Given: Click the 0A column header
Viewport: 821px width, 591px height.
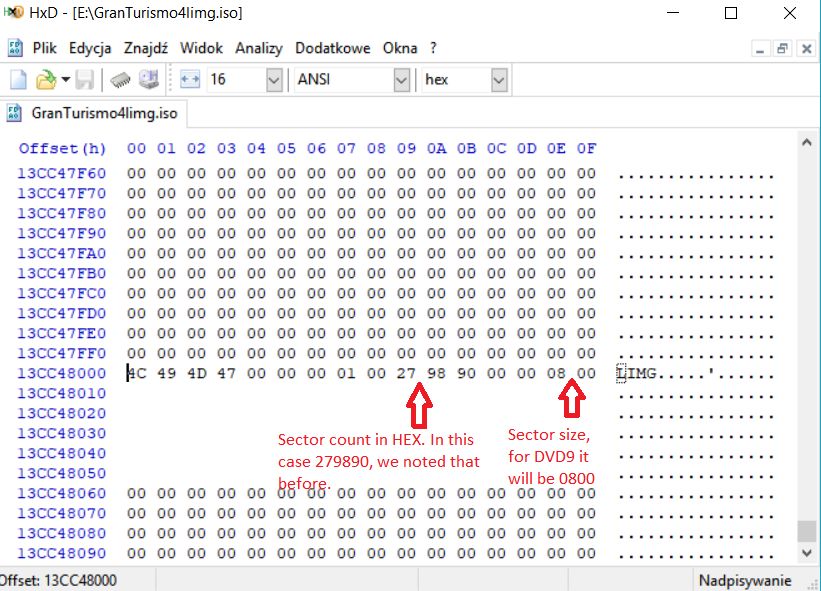Looking at the screenshot, I should pos(436,149).
